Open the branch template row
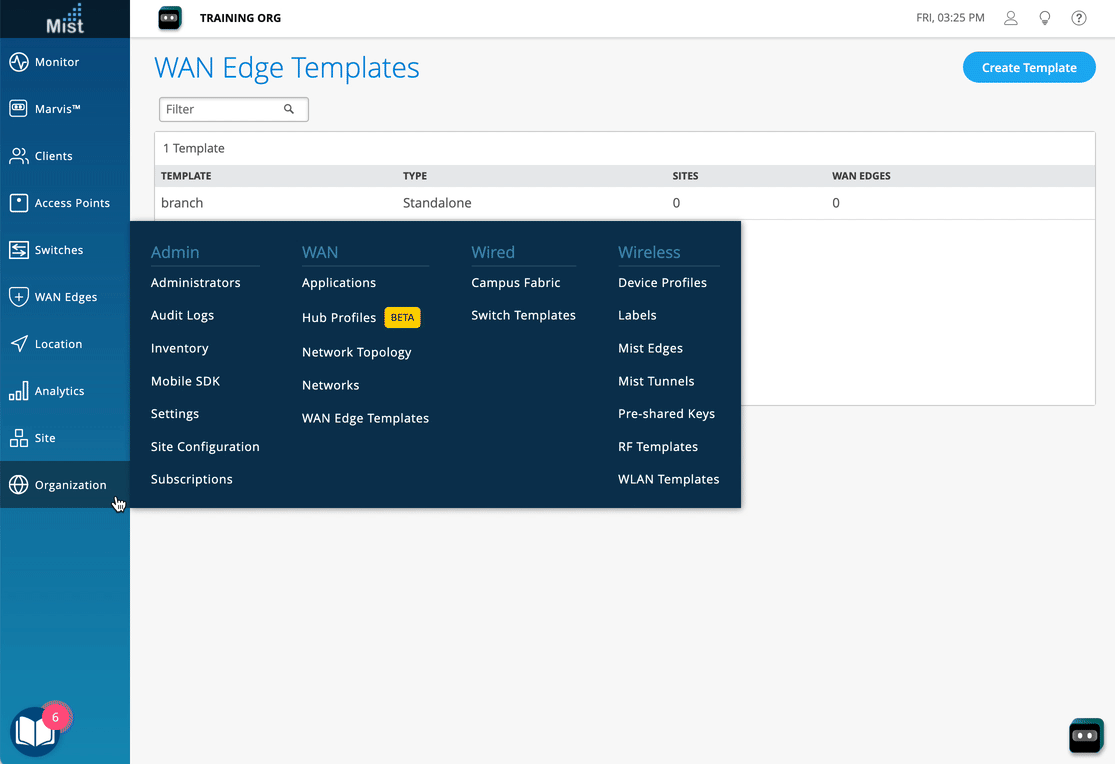 click(x=182, y=203)
